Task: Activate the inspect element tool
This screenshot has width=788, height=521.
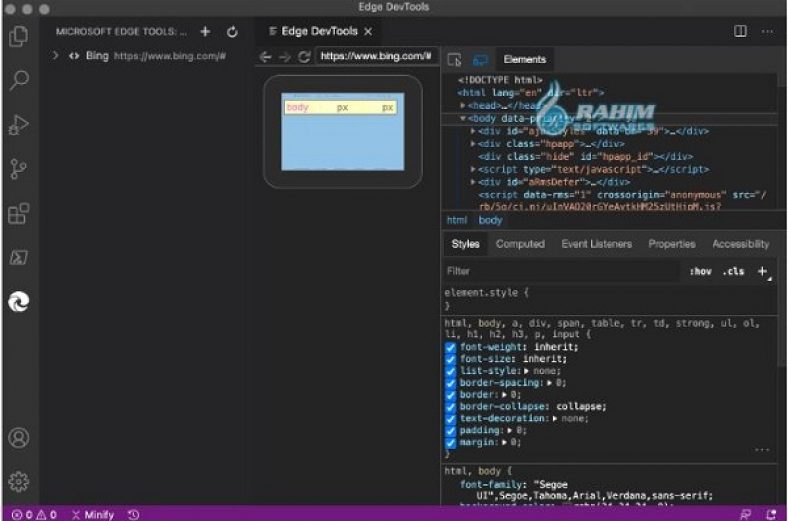Action: [x=454, y=60]
